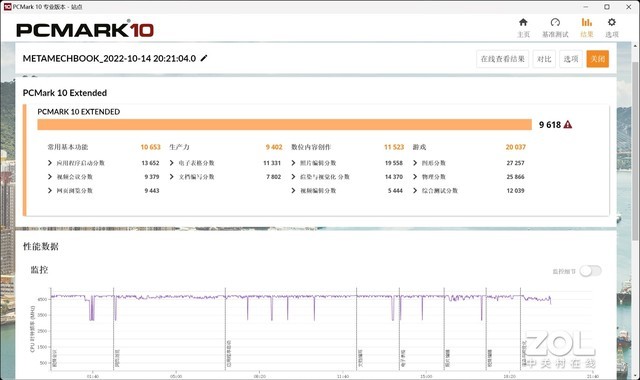640x380 pixels.
Task: Click the PCMARK 10 logo
Action: 85,29
